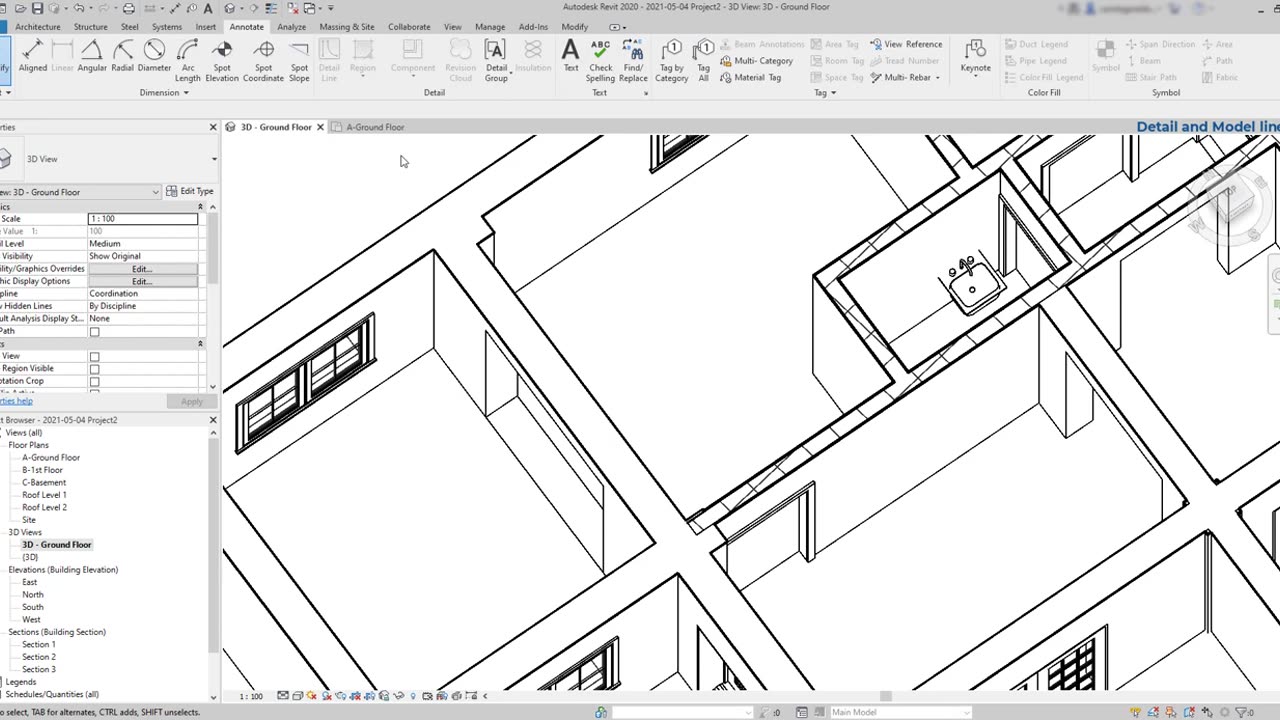Switch to the Architecture ribbon tab
Image resolution: width=1280 pixels, height=720 pixels.
click(x=38, y=27)
